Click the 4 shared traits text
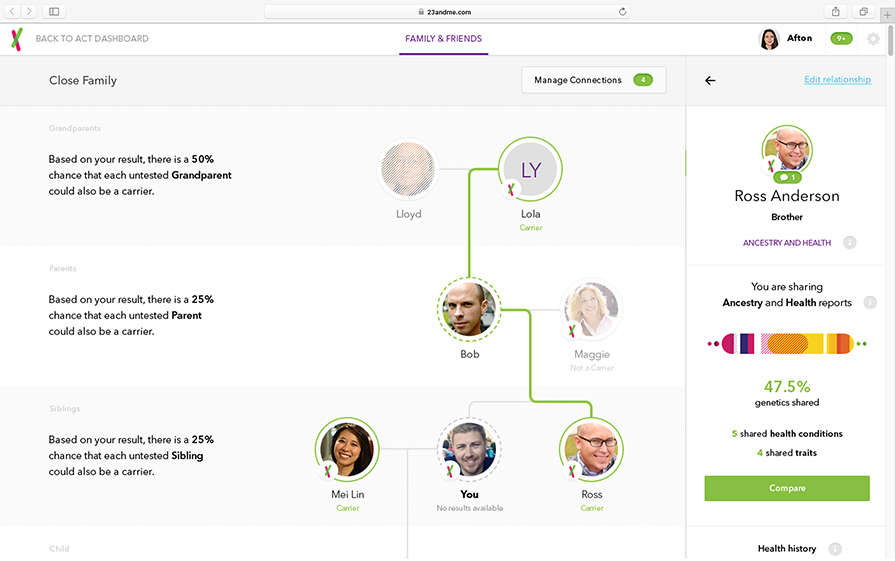The height and width of the screenshot is (561, 895). click(787, 453)
